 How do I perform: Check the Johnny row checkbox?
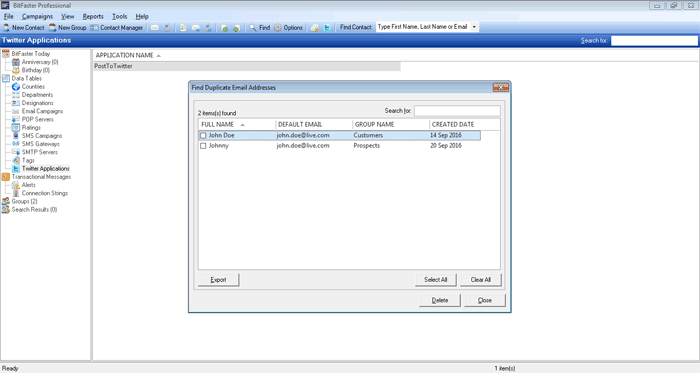203,146
